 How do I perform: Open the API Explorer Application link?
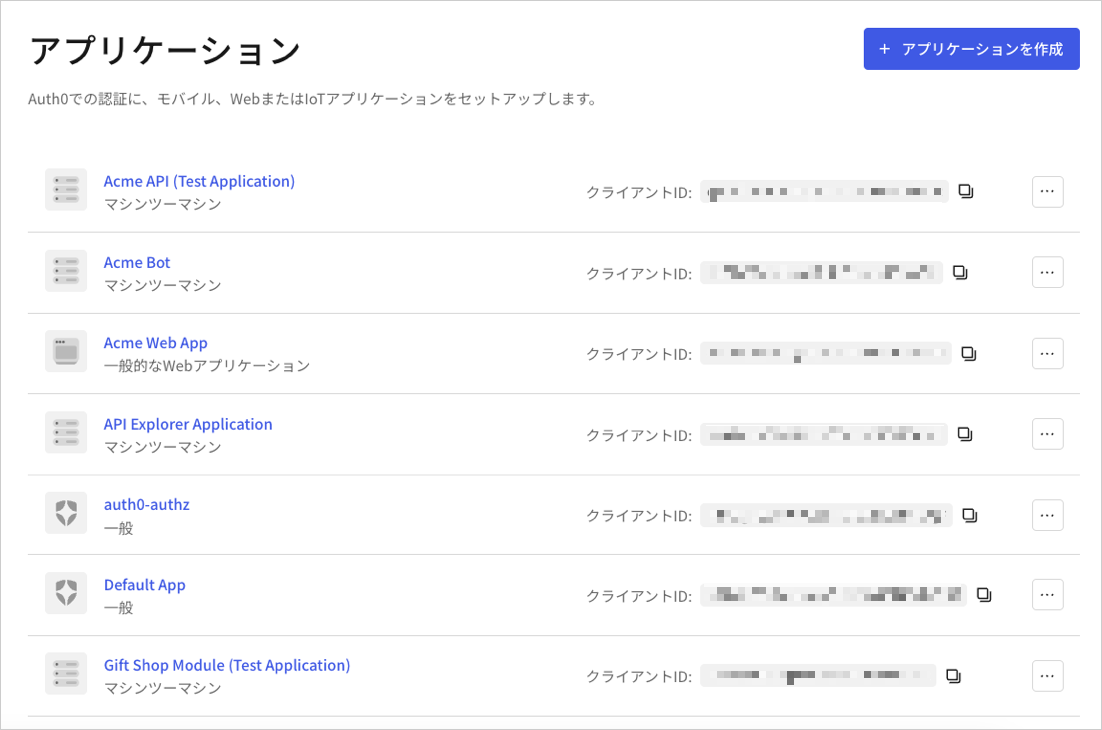187,424
